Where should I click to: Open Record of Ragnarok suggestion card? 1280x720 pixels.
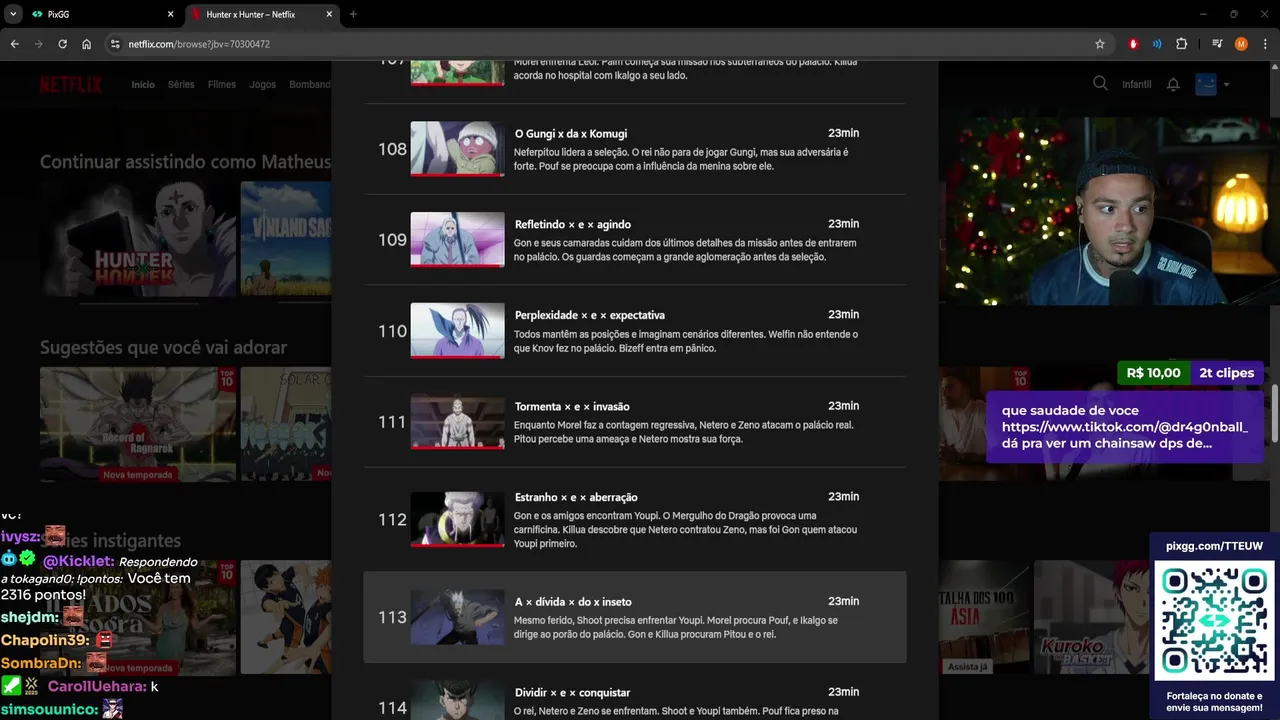(138, 424)
